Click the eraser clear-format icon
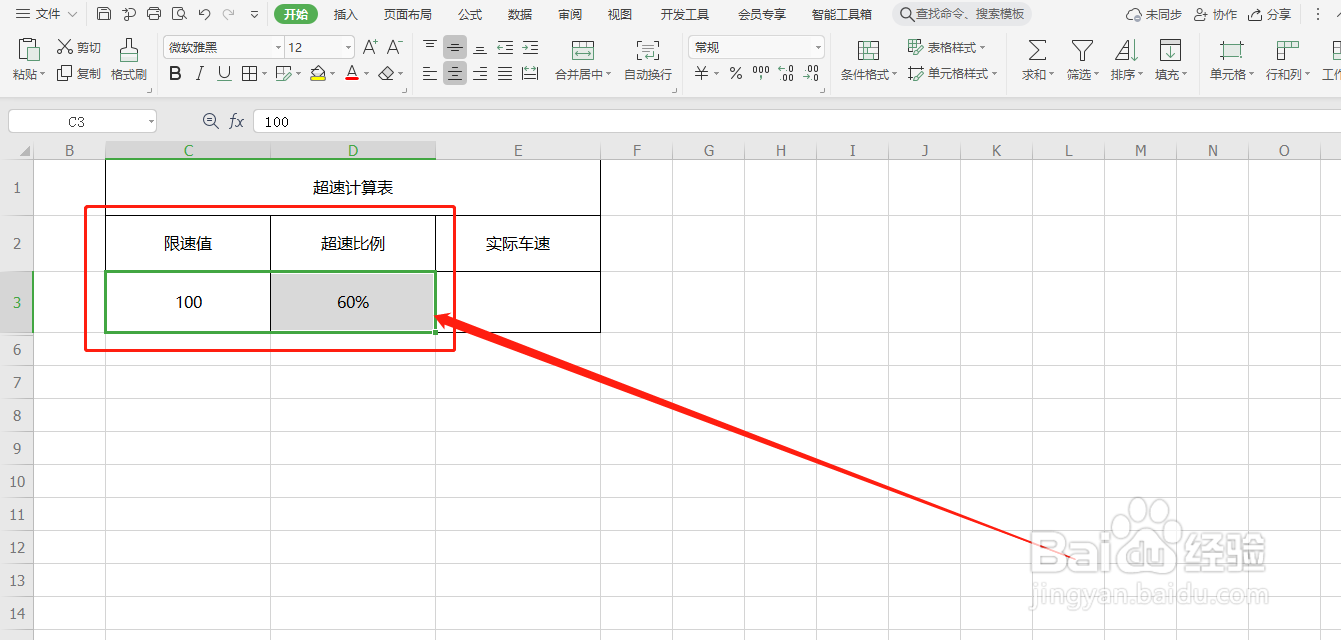 pos(387,73)
